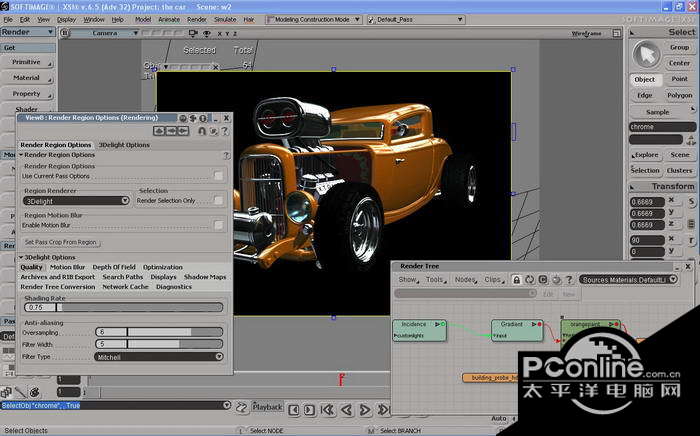
Task: Switch to 3Delight Options tab
Action: 124,144
